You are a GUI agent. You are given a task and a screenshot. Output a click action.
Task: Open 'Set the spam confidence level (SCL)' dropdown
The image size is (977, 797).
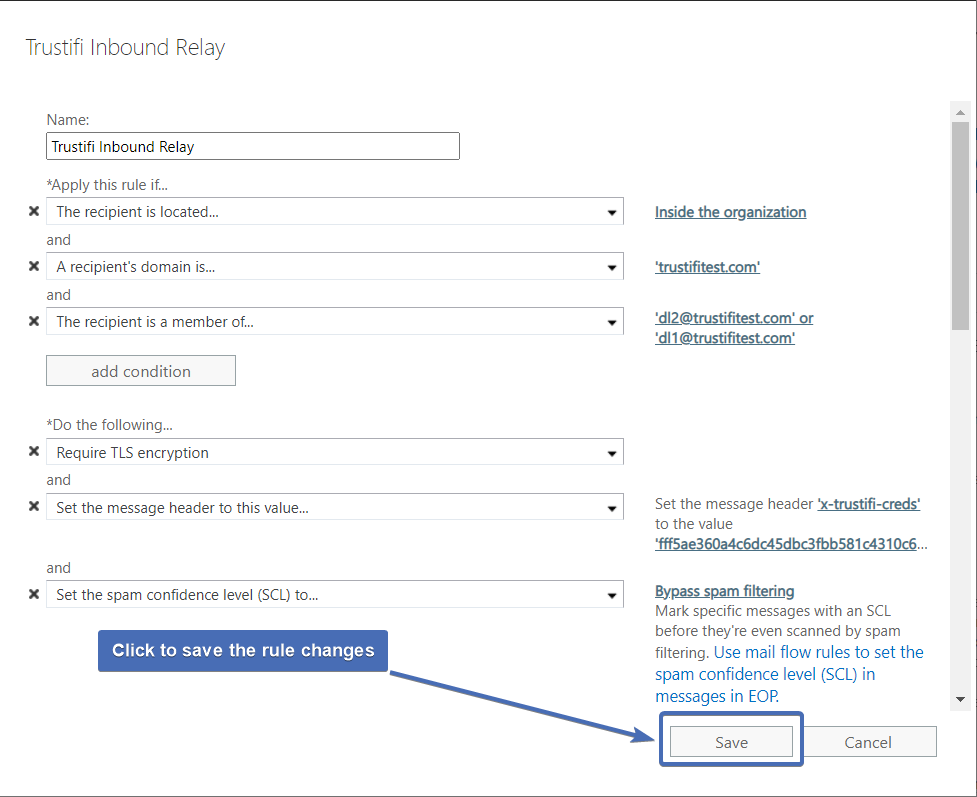click(x=335, y=594)
